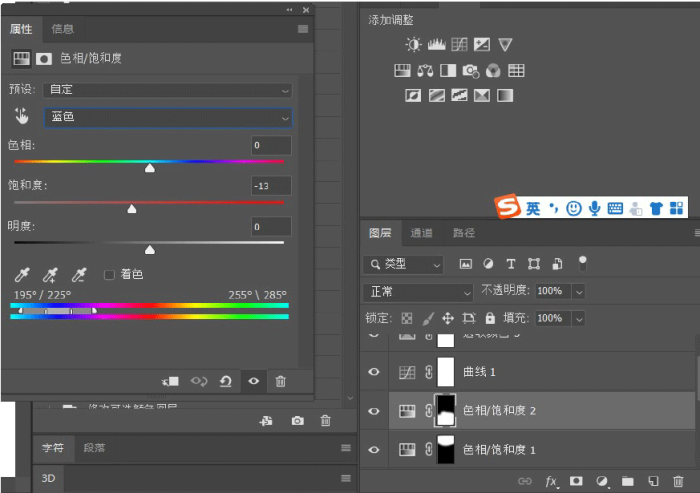Create new fill or adjustment layer

pyautogui.click(x=602, y=481)
